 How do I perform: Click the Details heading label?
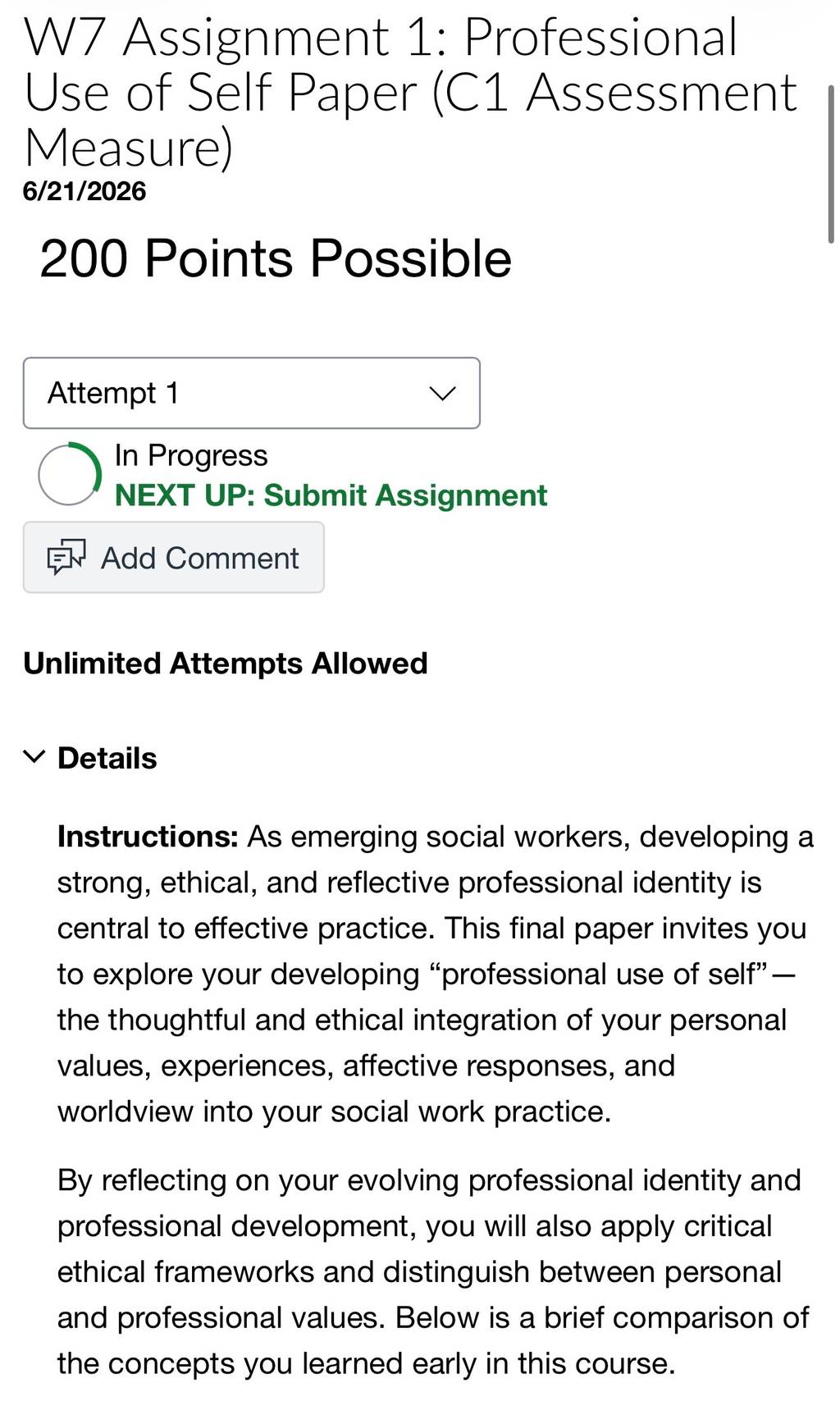click(107, 758)
